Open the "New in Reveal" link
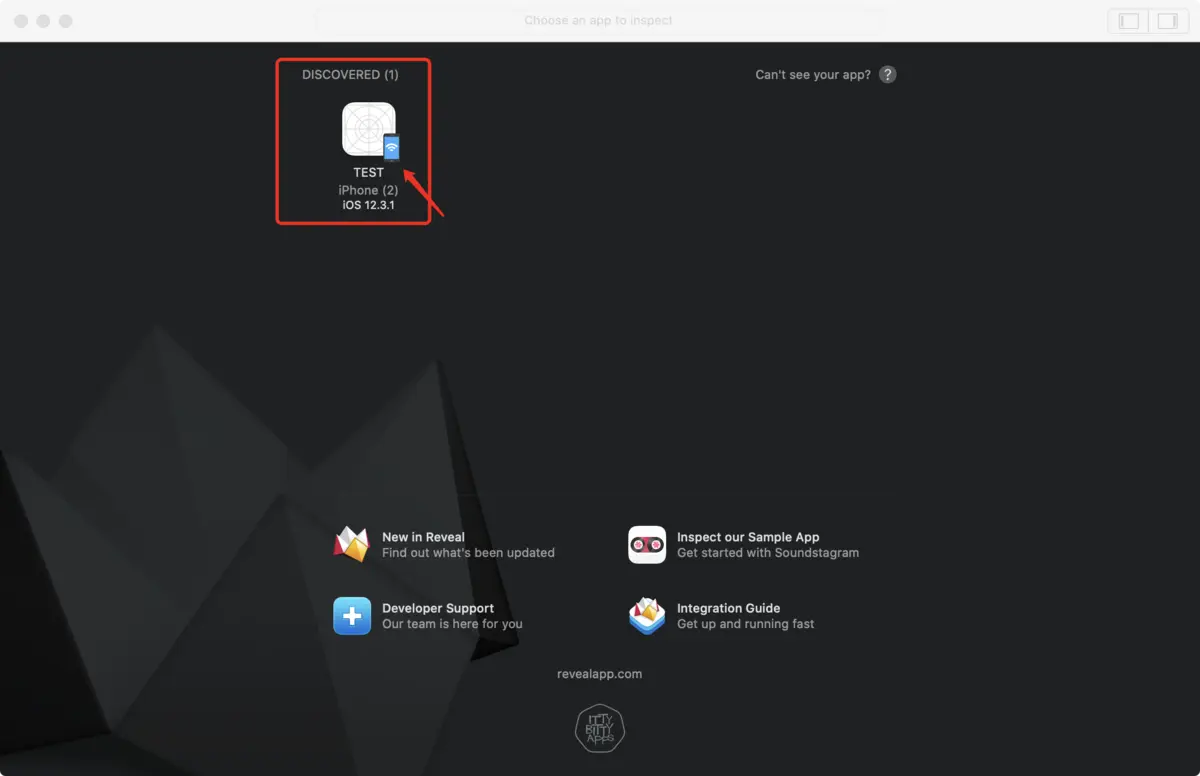Viewport: 1200px width, 776px height. tap(423, 537)
